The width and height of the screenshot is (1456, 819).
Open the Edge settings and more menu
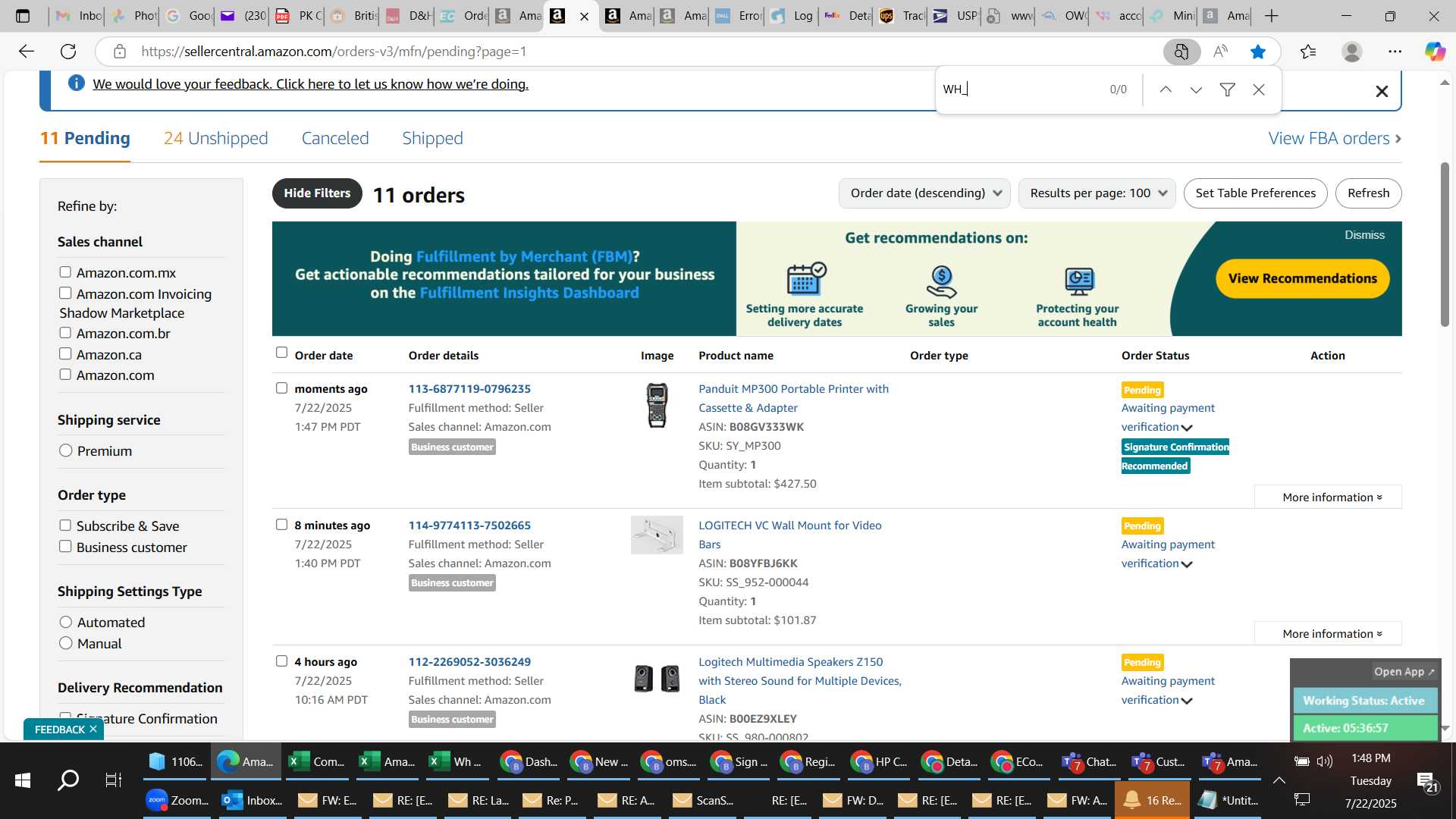point(1395,52)
